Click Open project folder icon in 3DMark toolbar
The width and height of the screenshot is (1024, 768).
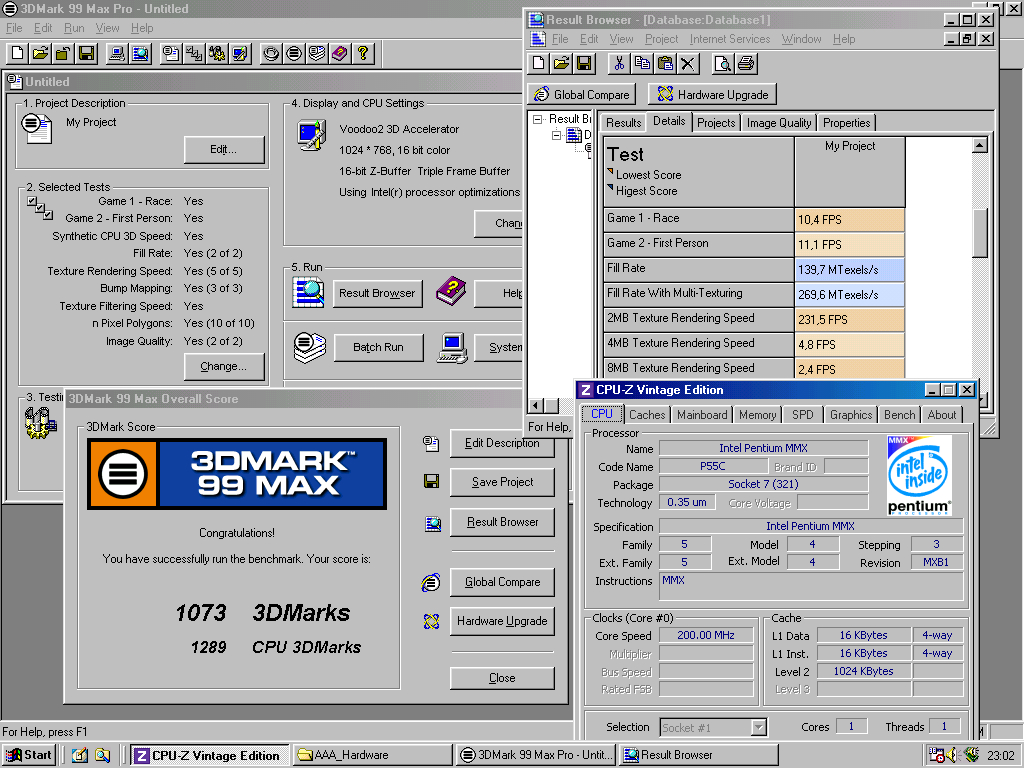click(40, 53)
